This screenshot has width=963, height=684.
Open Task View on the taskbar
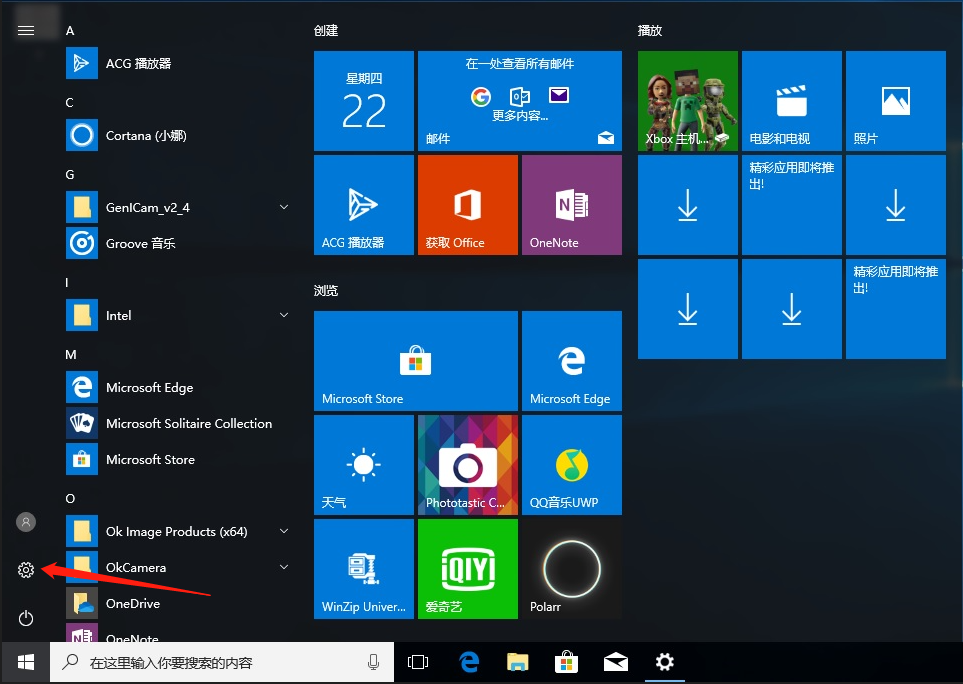pos(418,662)
